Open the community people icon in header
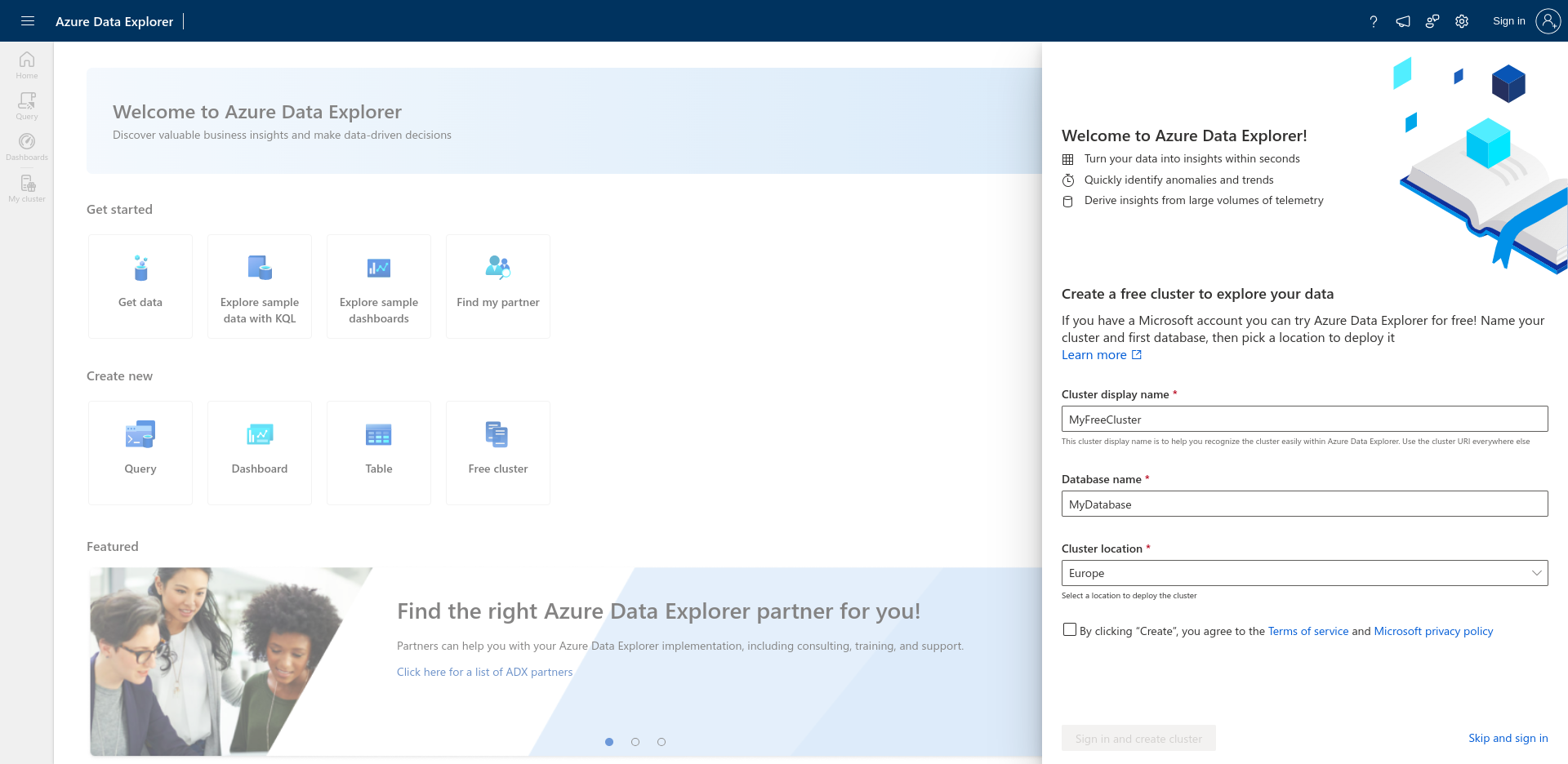The width and height of the screenshot is (1568, 764). (x=1432, y=21)
